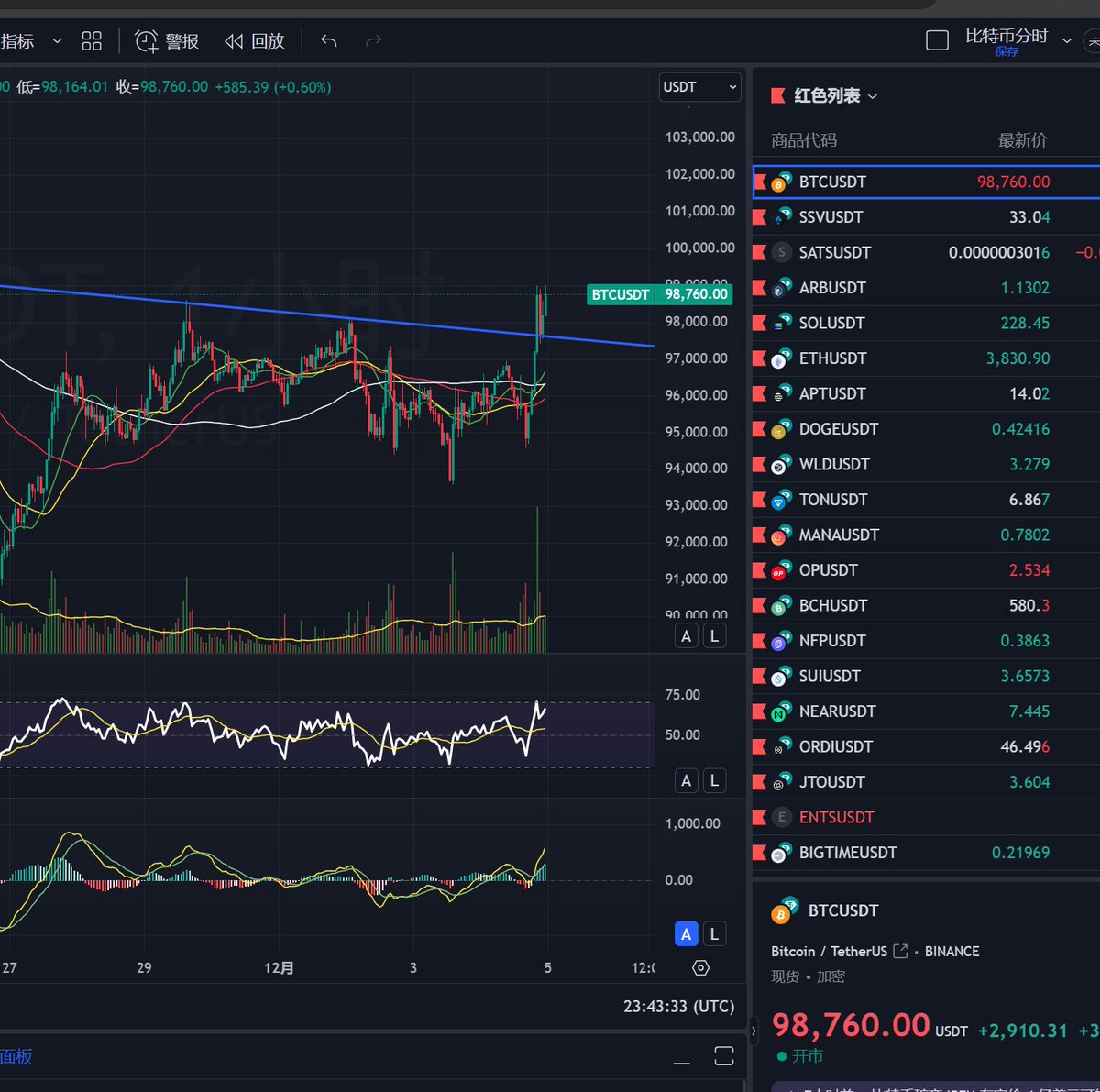Select BIGTIMEUSDT in watchlist
The height and width of the screenshot is (1092, 1100).
(x=926, y=853)
